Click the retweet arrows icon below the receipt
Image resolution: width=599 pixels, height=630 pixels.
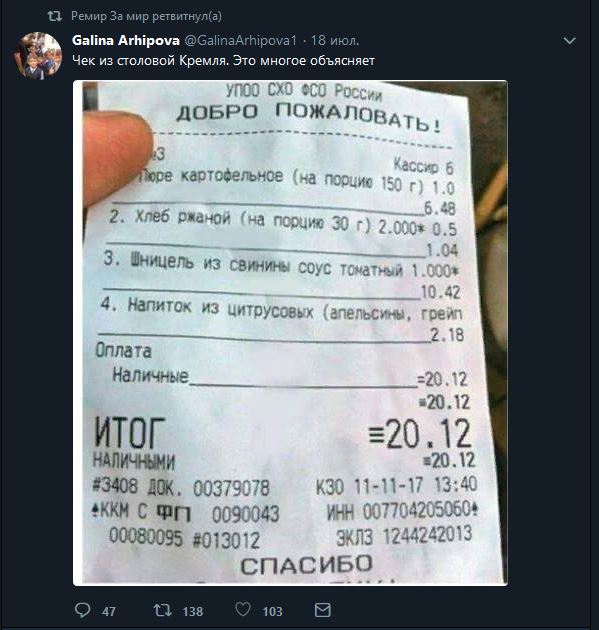(x=162, y=610)
